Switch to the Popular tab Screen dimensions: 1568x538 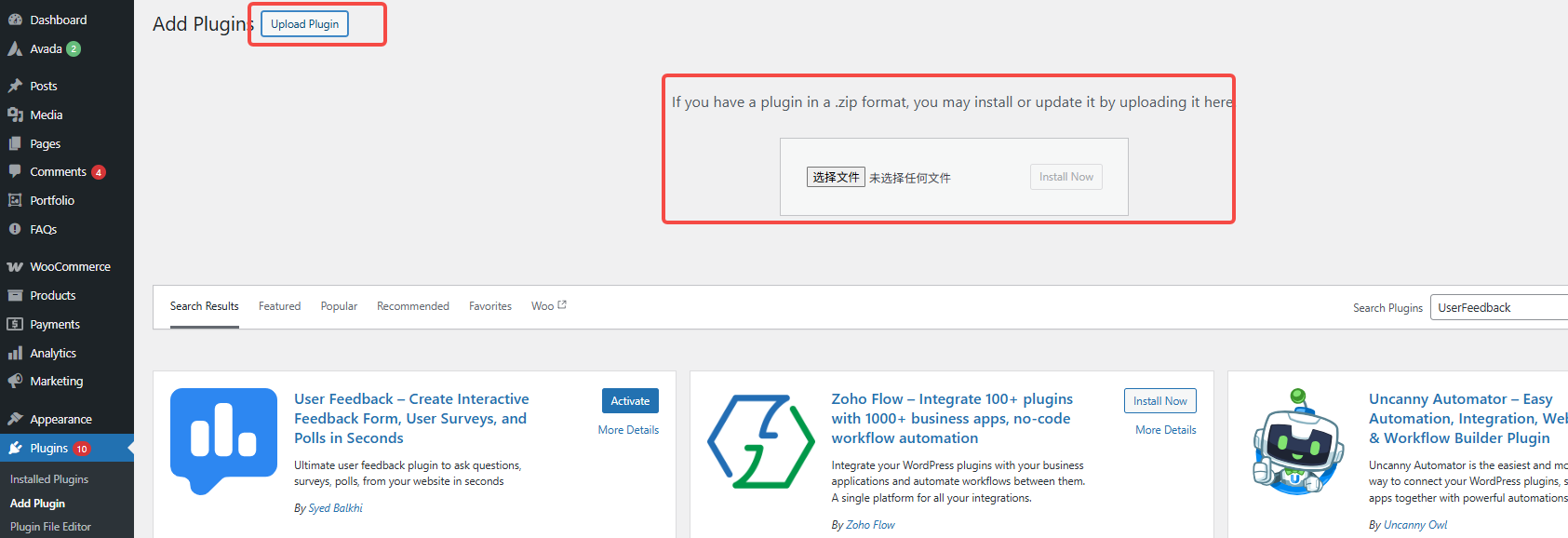pyautogui.click(x=339, y=306)
